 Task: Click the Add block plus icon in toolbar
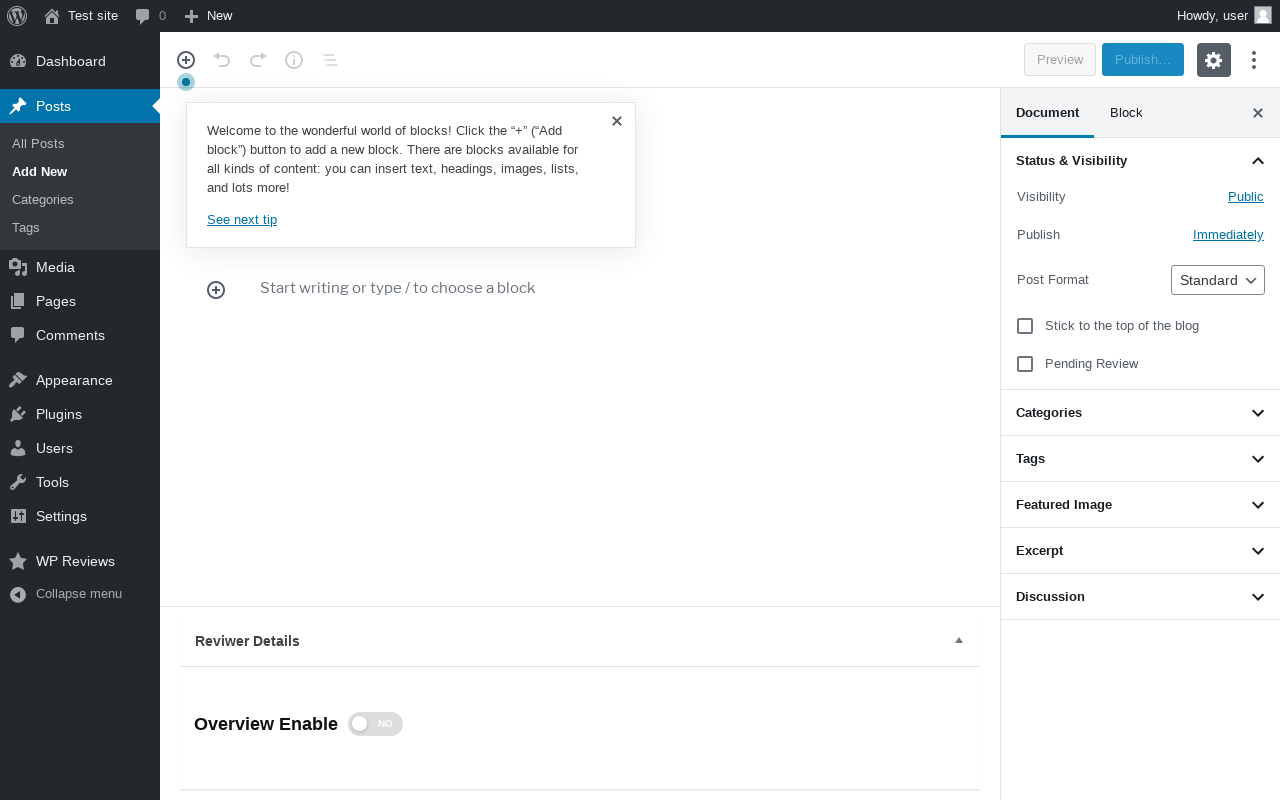pyautogui.click(x=186, y=60)
